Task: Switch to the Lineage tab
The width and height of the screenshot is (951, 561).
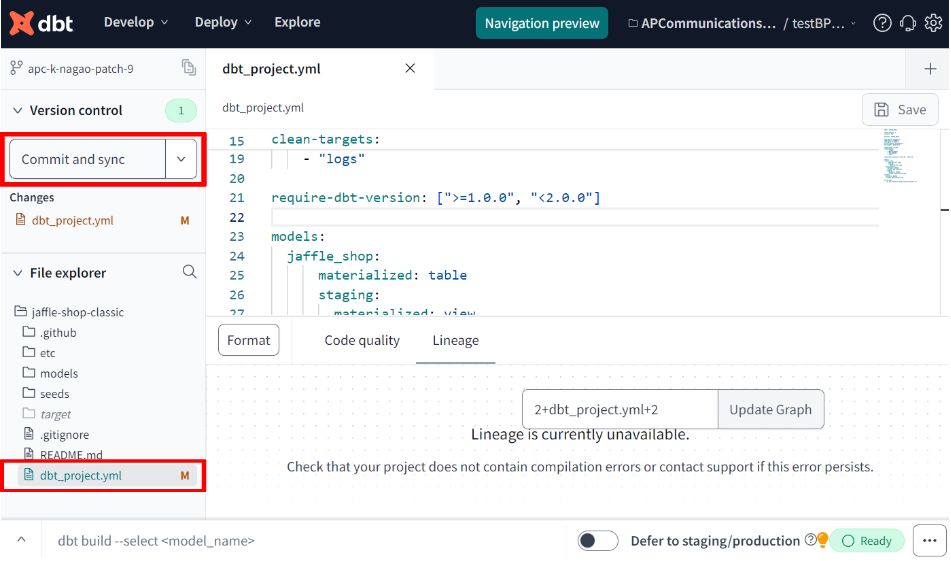Action: pyautogui.click(x=455, y=340)
